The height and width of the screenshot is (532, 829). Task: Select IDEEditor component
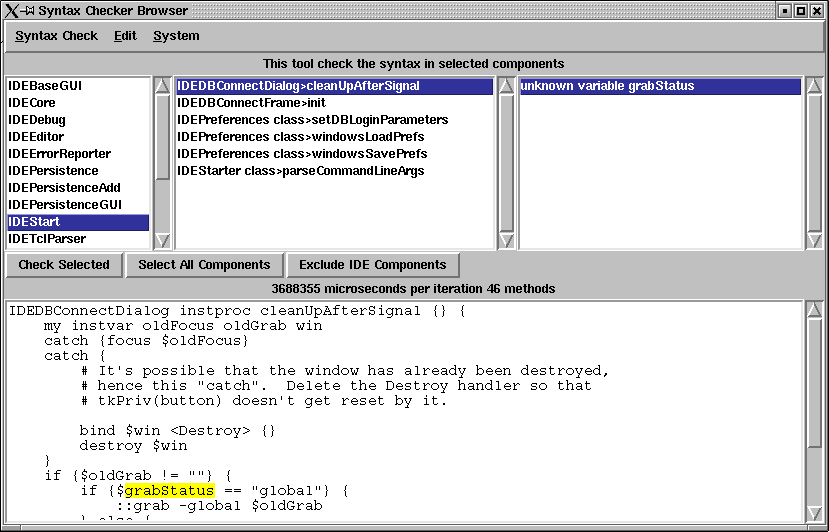coord(36,137)
